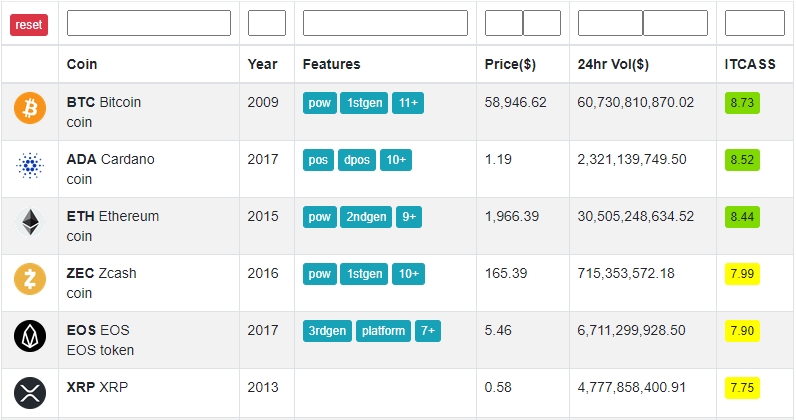Viewport: 796px width, 420px height.
Task: Click the pow tag in the Ethereum row
Action: pyautogui.click(x=320, y=217)
